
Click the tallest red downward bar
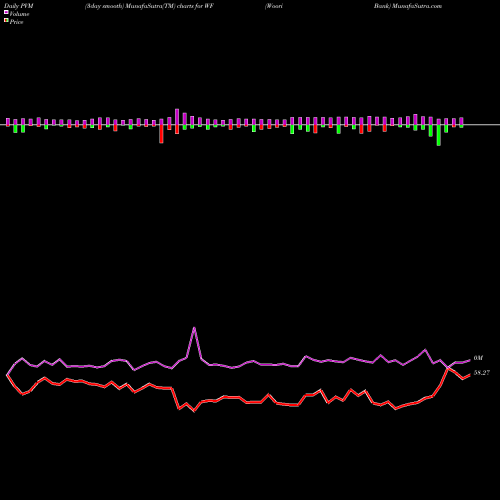pos(161,134)
